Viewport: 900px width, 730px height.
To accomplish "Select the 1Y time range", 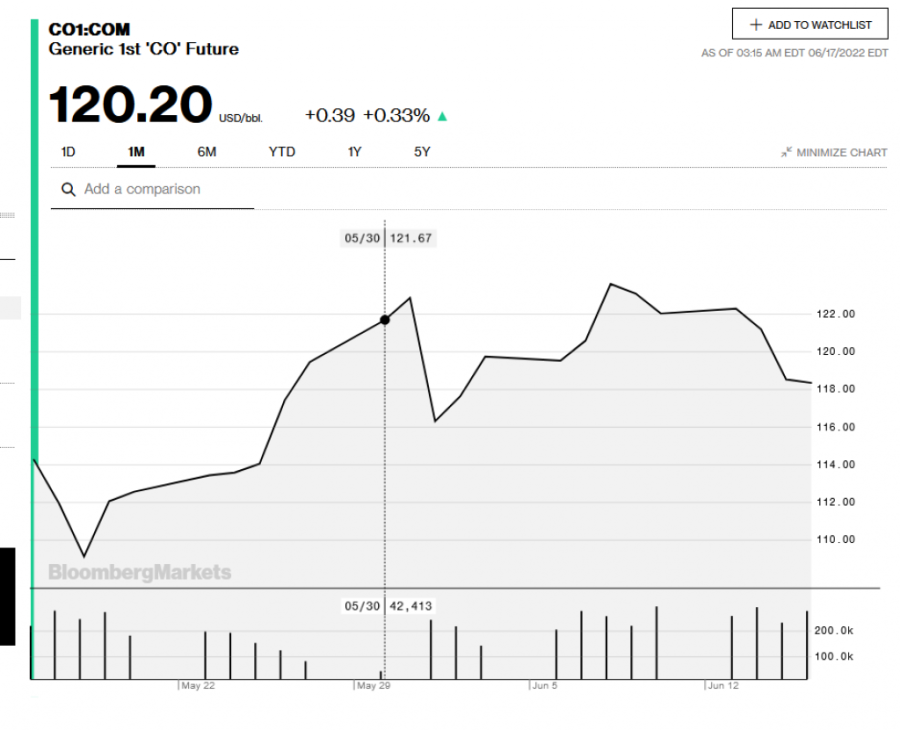I will pos(355,152).
